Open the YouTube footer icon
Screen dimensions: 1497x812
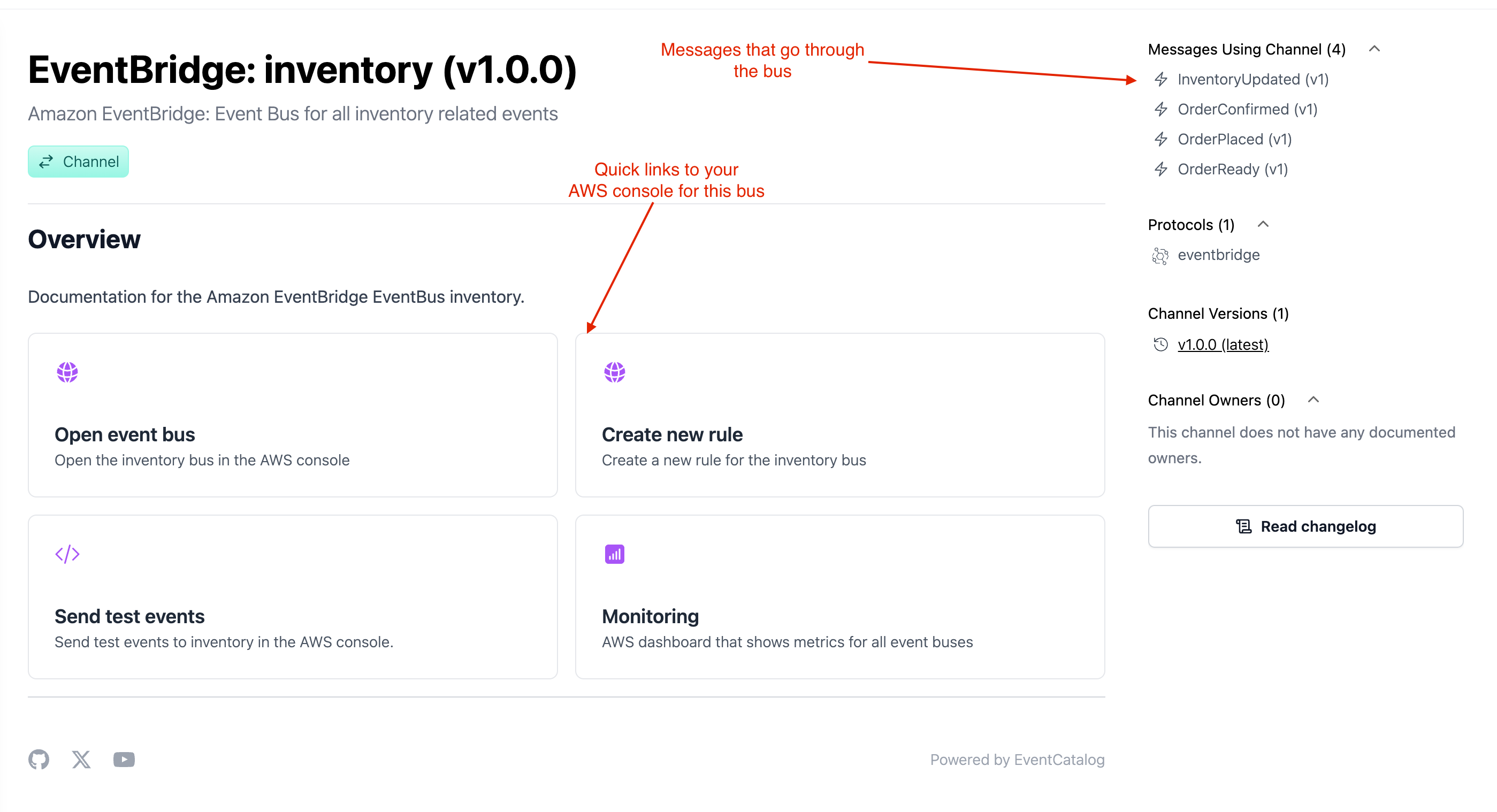click(124, 759)
